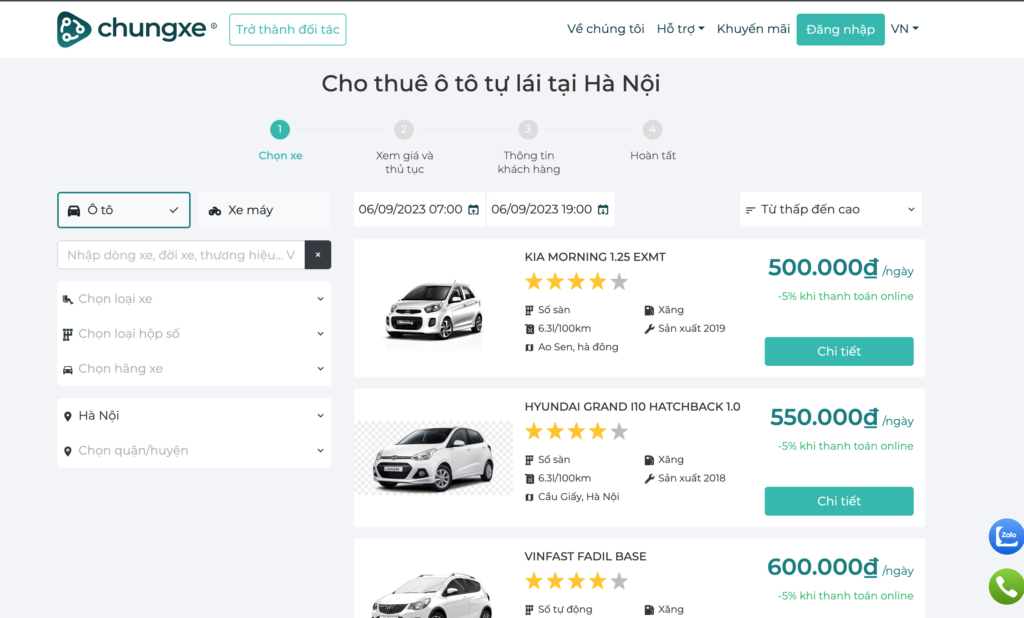
Task: Click the sort lines icon
Action: pos(750,210)
